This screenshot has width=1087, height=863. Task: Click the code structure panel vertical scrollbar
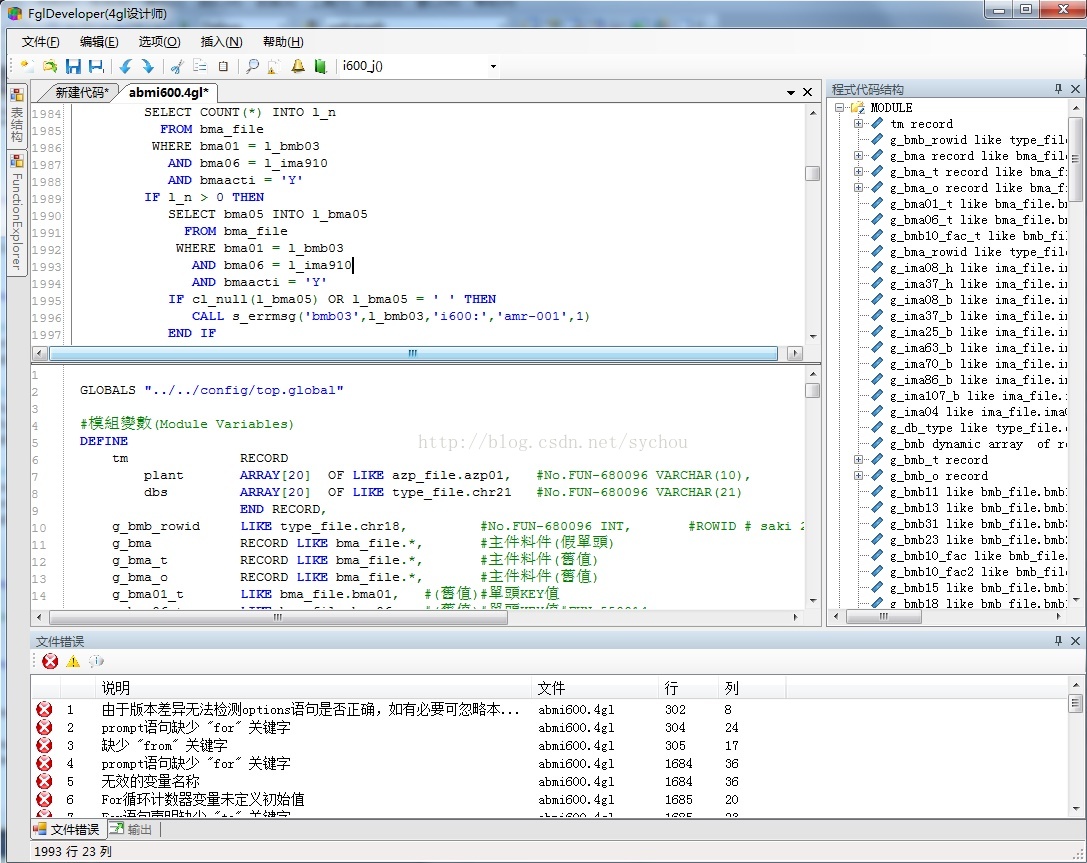pyautogui.click(x=1075, y=159)
